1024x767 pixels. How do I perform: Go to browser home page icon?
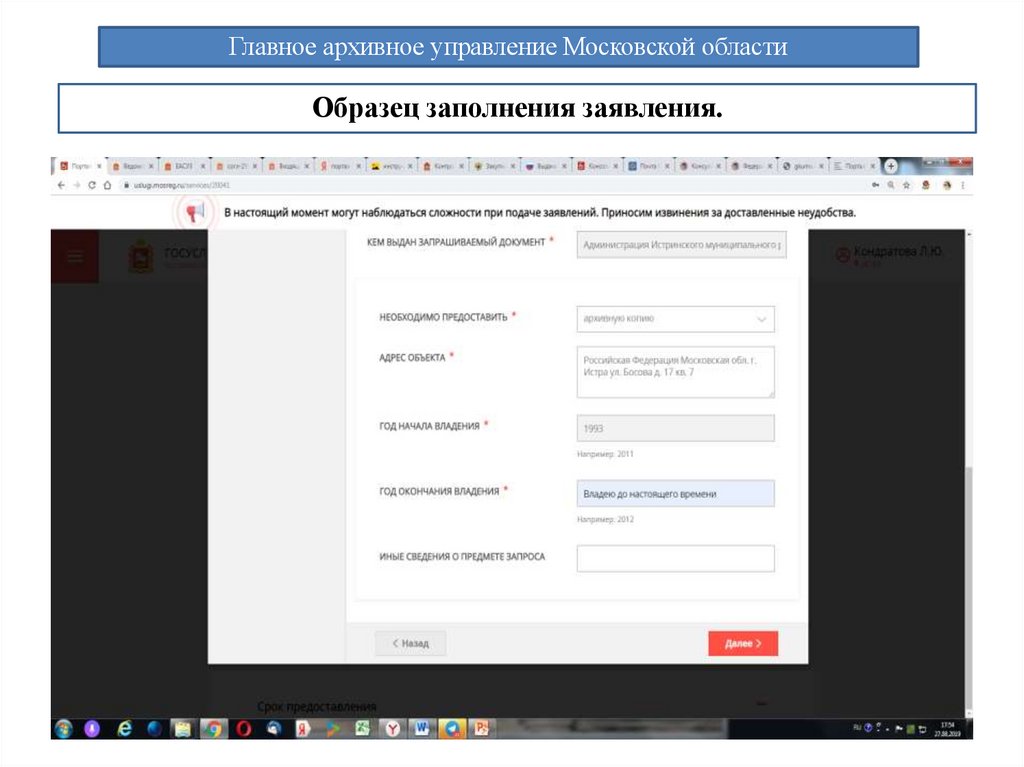[107, 186]
